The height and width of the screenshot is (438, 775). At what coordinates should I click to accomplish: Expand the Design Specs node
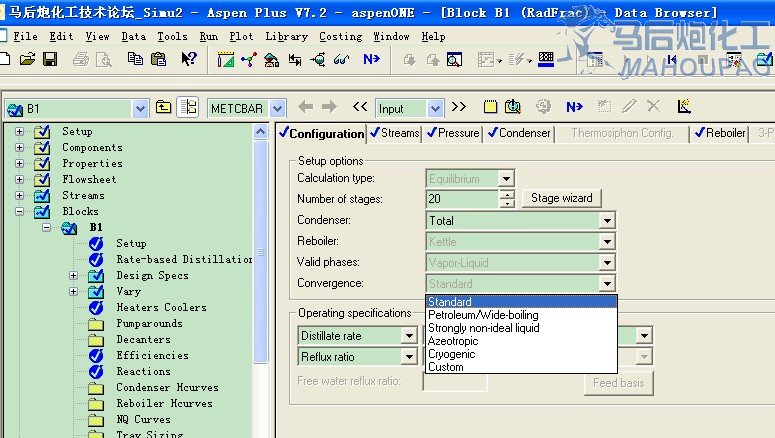point(73,275)
